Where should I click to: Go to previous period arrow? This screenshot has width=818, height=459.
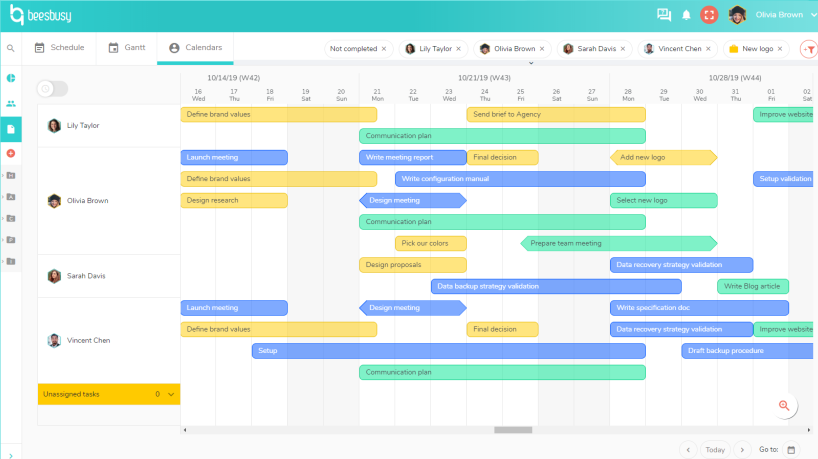point(688,450)
